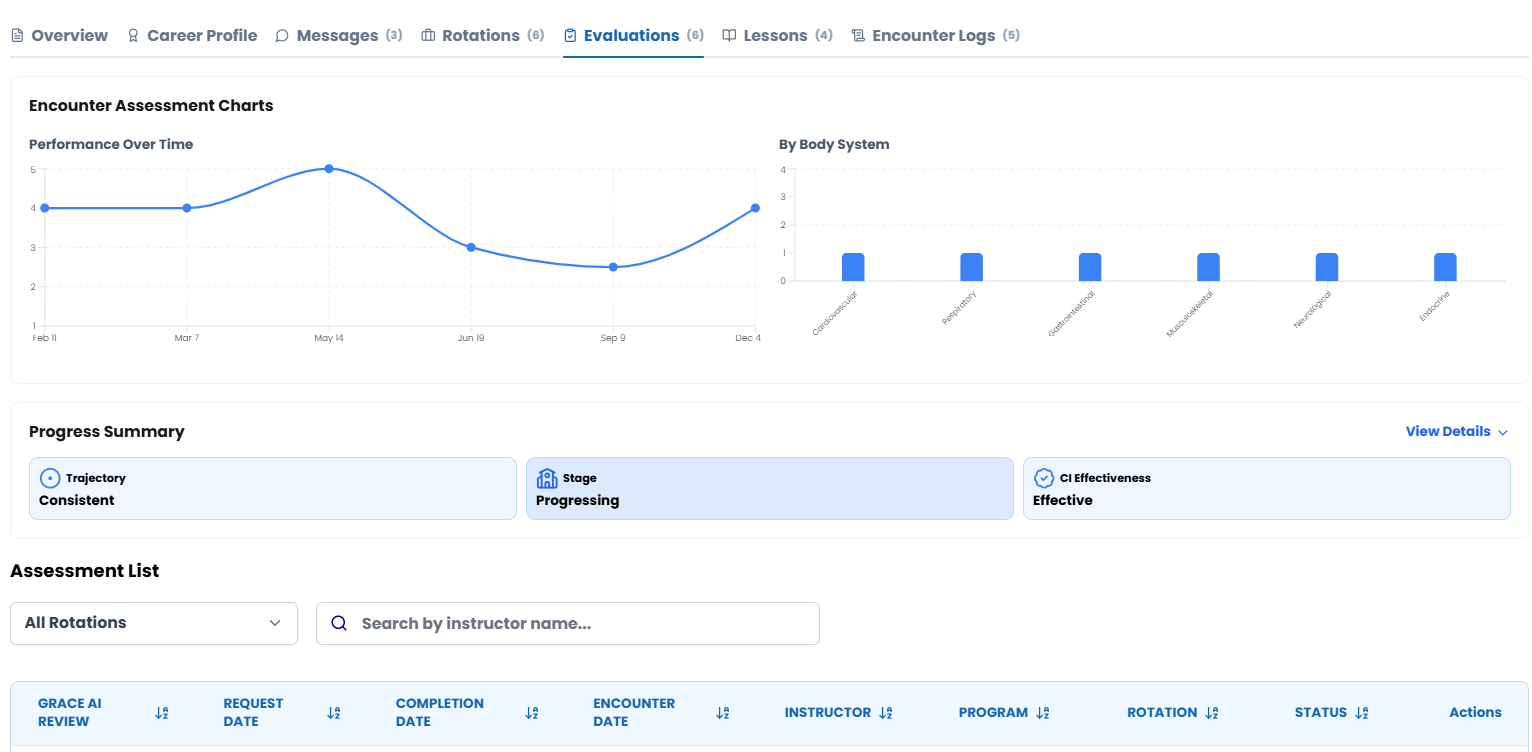
Task: Open the All Rotations dropdown
Action: (x=154, y=623)
